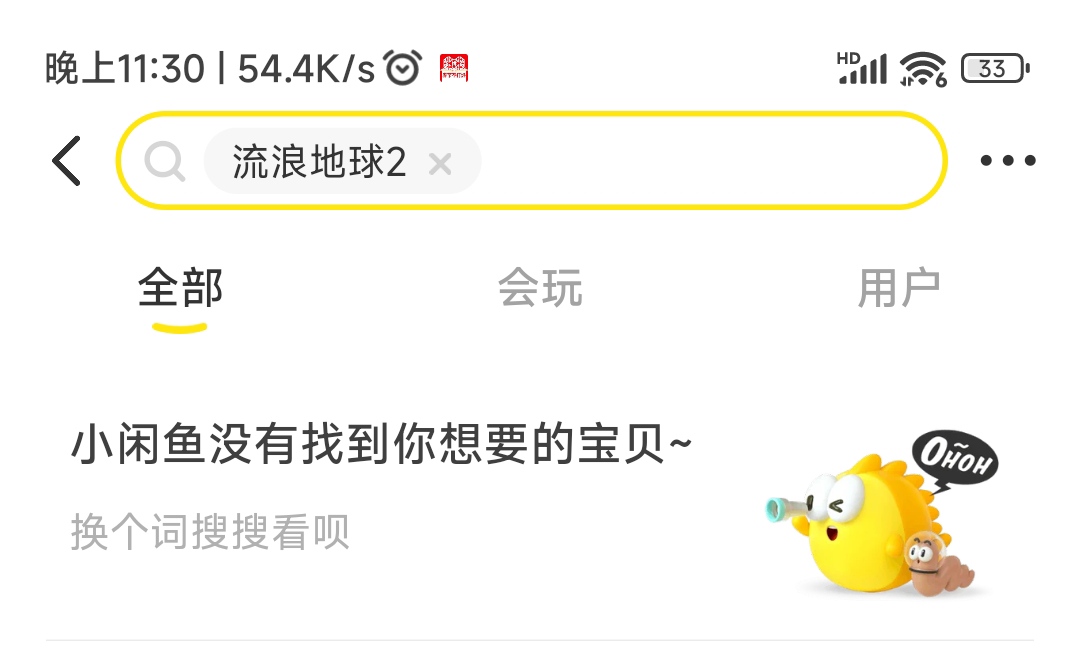This screenshot has height=667, width=1080.
Task: Tap the alarm clock status icon
Action: [x=403, y=68]
